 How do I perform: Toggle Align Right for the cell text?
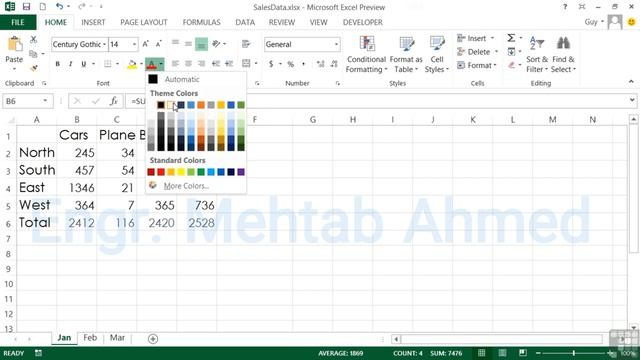click(x=201, y=64)
